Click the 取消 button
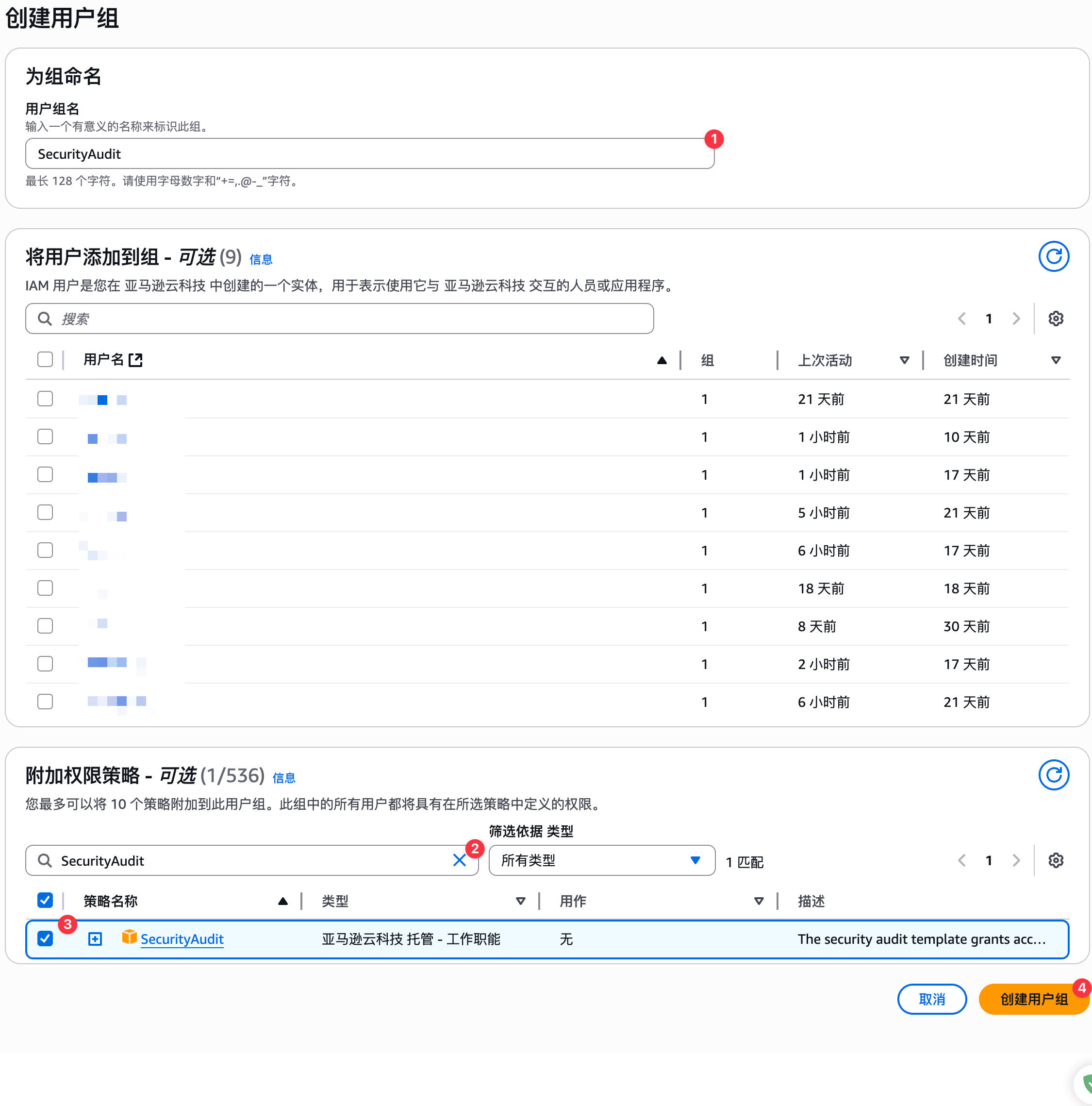Viewport: 1092px width, 1106px height. (931, 999)
